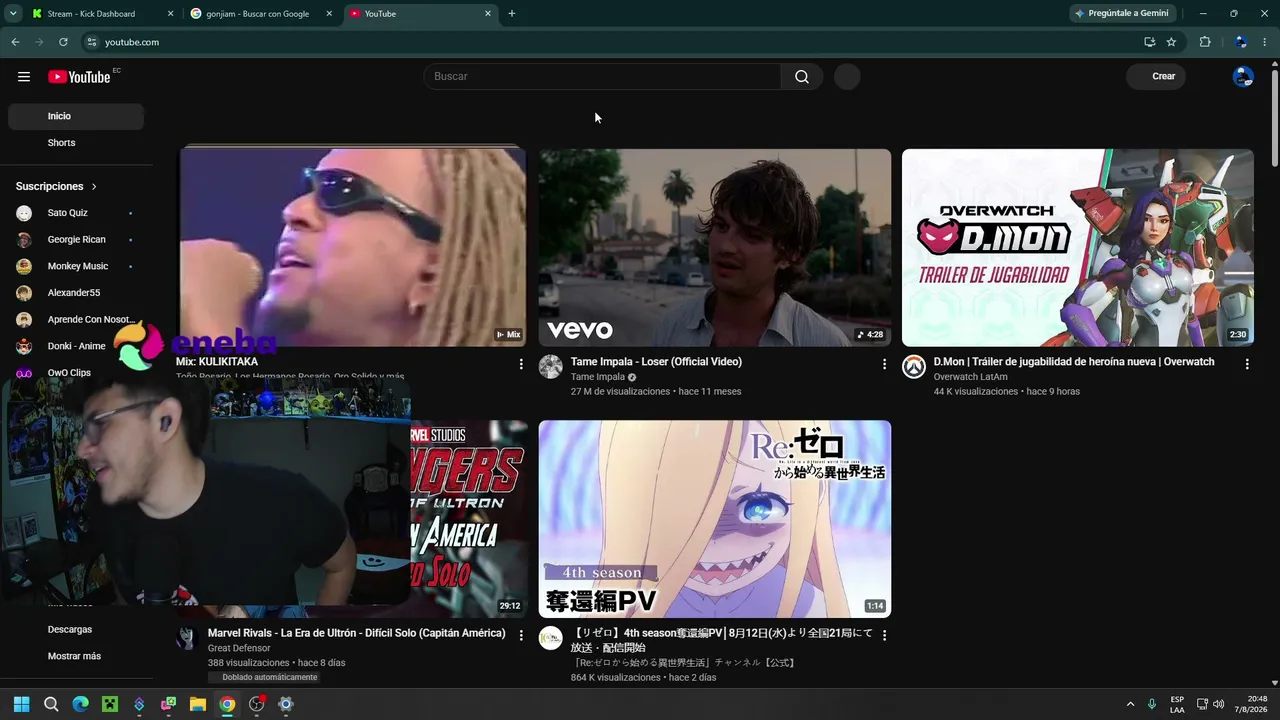1280x720 pixels.
Task: Play the Mix: KULIKITAKA thumbnail
Action: [x=352, y=248]
